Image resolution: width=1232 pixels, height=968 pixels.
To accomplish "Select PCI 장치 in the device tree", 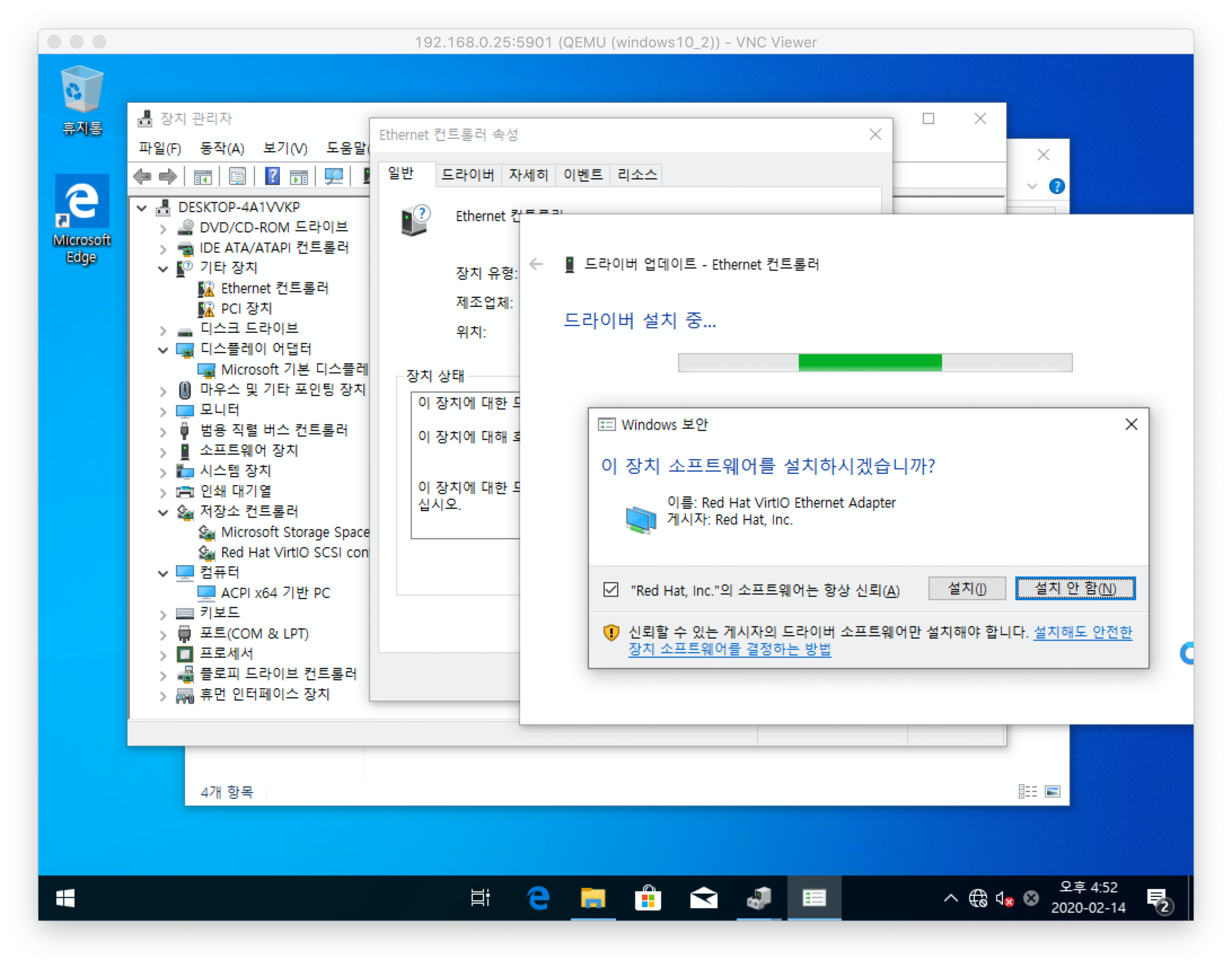I will 247,309.
